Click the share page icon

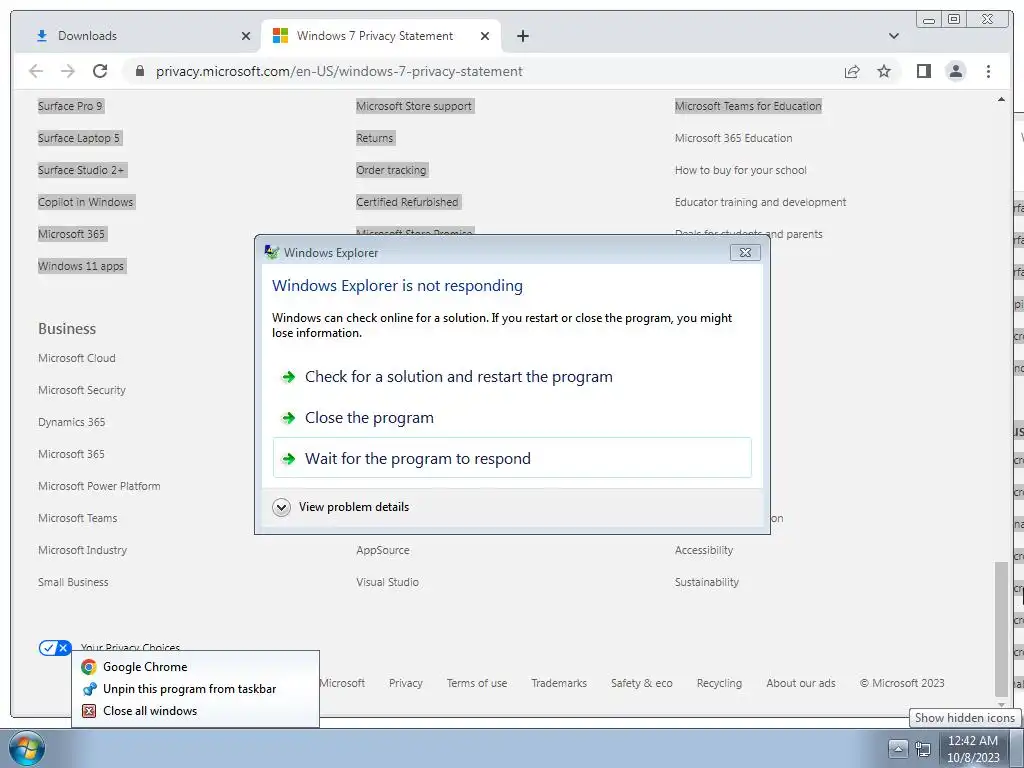[x=852, y=71]
